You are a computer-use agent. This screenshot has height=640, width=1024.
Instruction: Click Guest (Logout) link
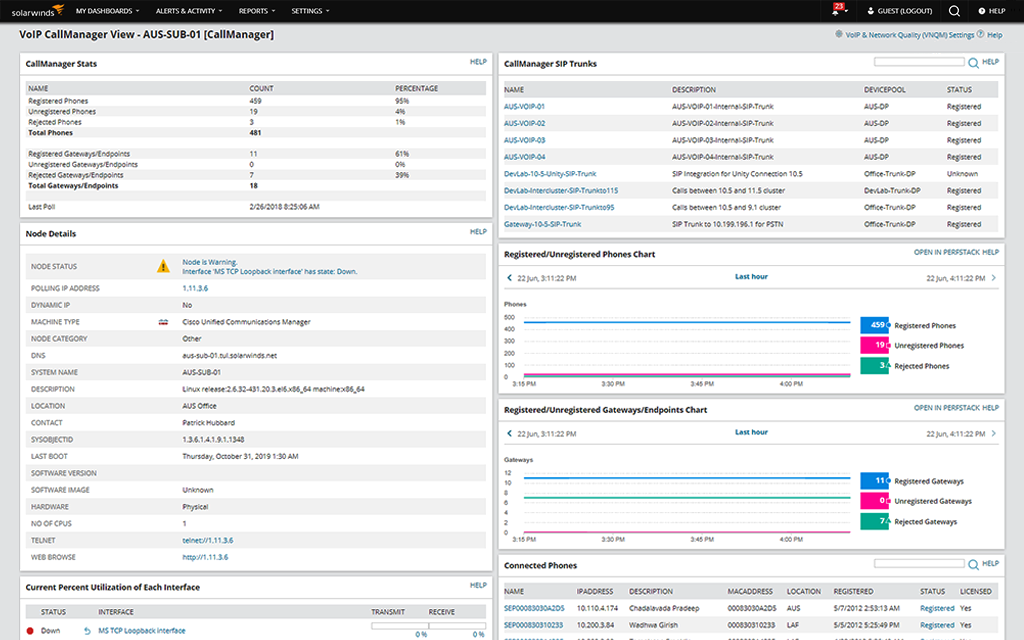pyautogui.click(x=904, y=11)
